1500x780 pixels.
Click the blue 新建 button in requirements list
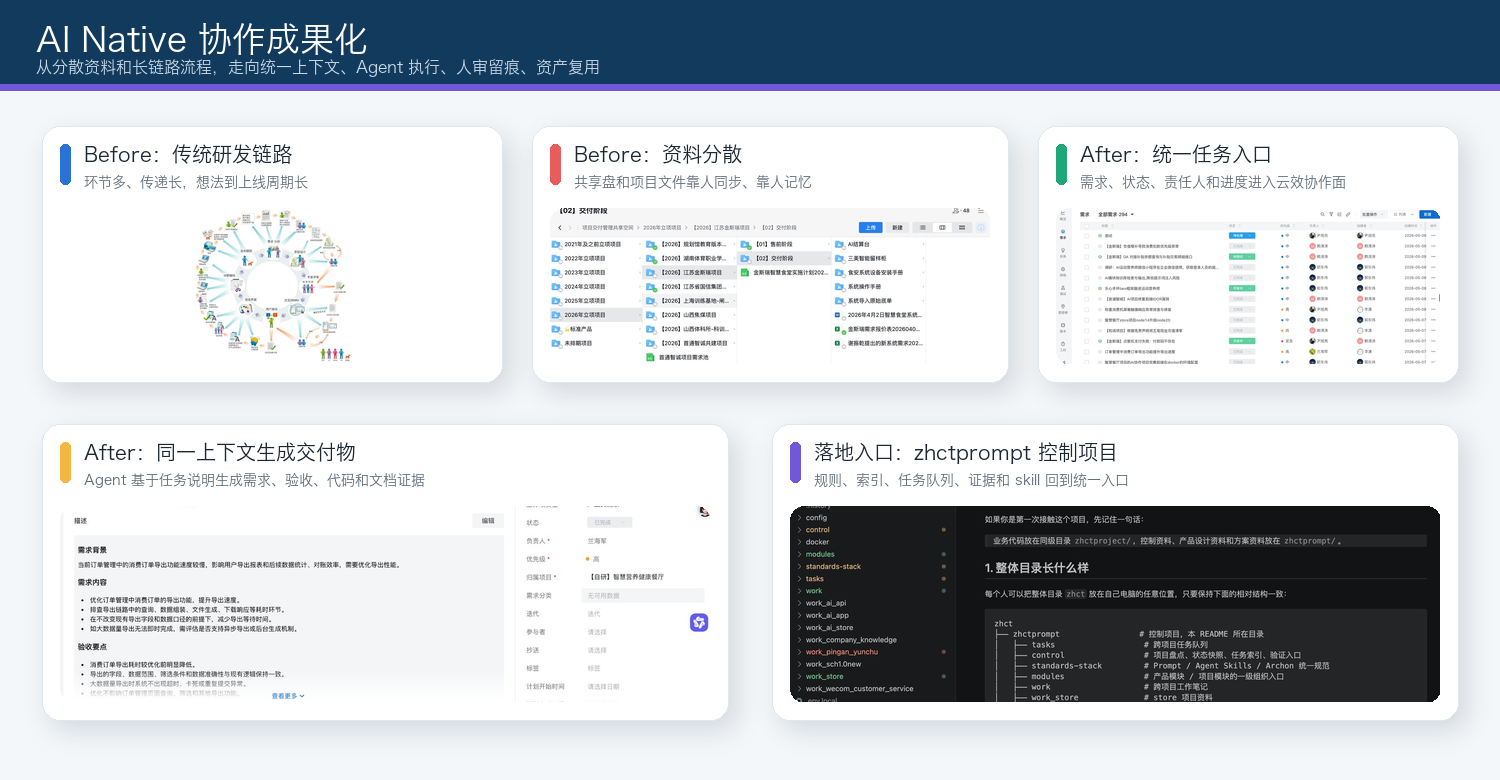click(1429, 214)
